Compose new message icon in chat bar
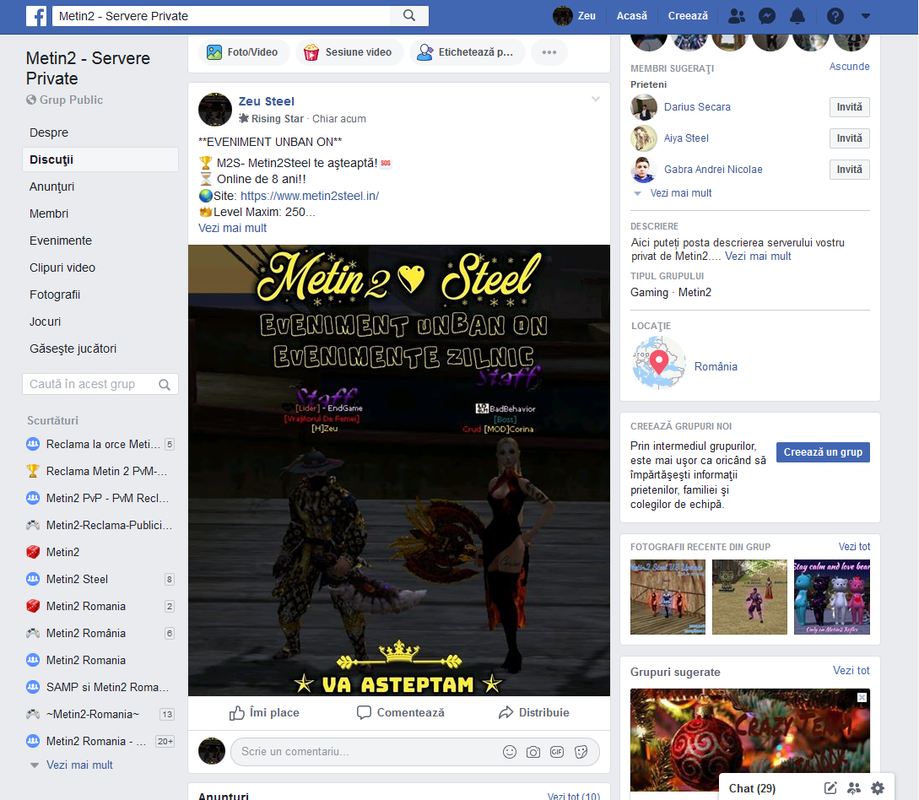The width and height of the screenshot is (919, 800). tap(830, 788)
